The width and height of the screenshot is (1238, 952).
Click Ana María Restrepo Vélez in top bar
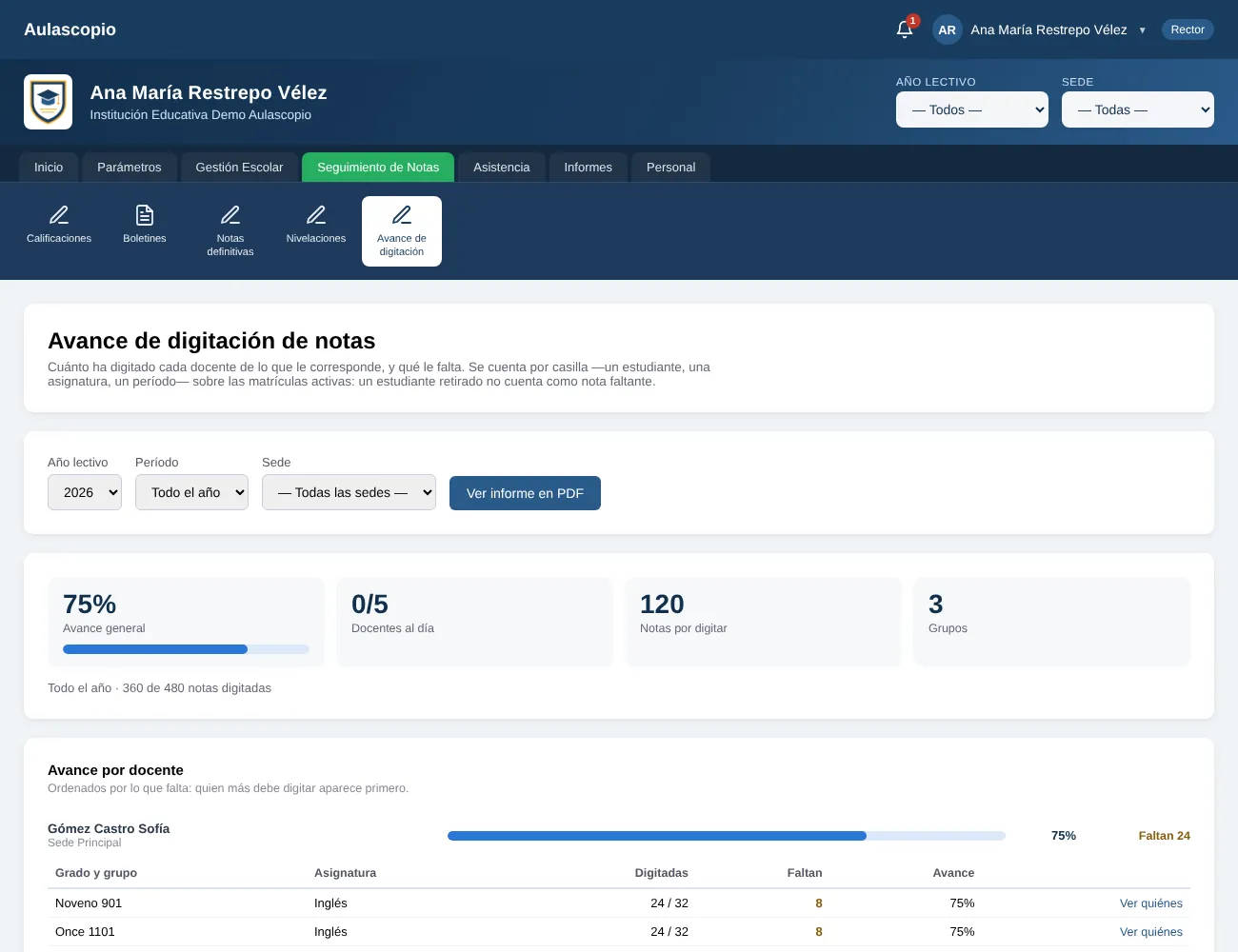tap(1048, 30)
